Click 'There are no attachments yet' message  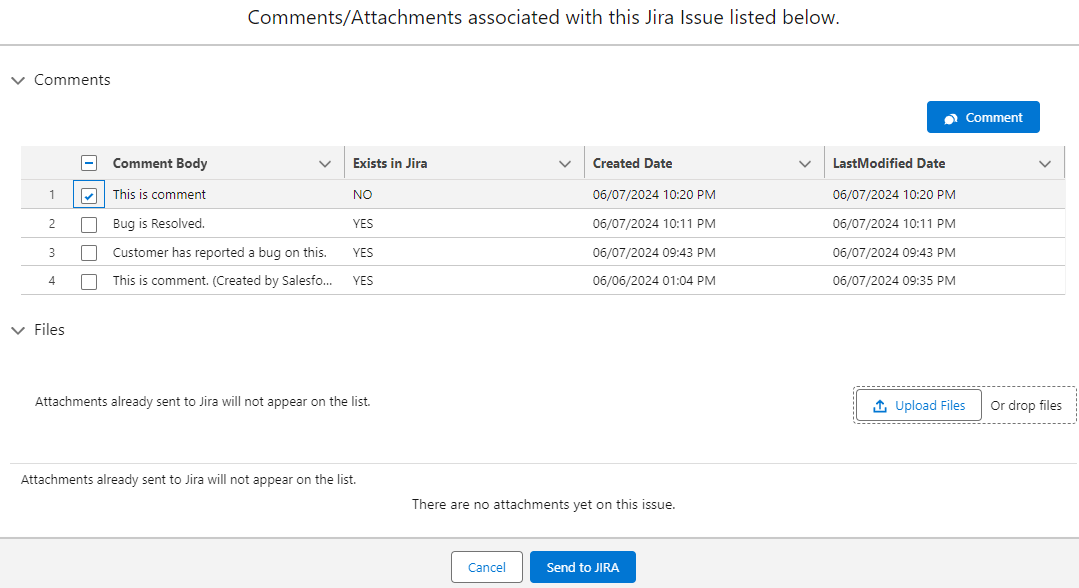coord(544,505)
